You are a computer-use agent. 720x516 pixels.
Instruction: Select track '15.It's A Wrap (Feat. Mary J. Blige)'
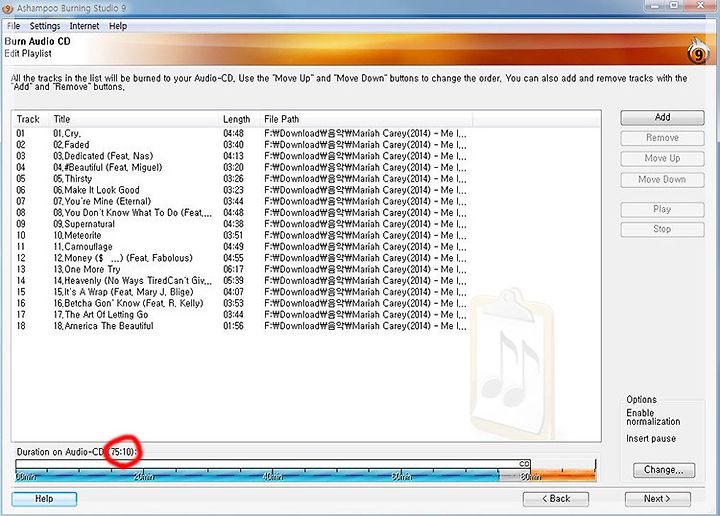click(123, 292)
